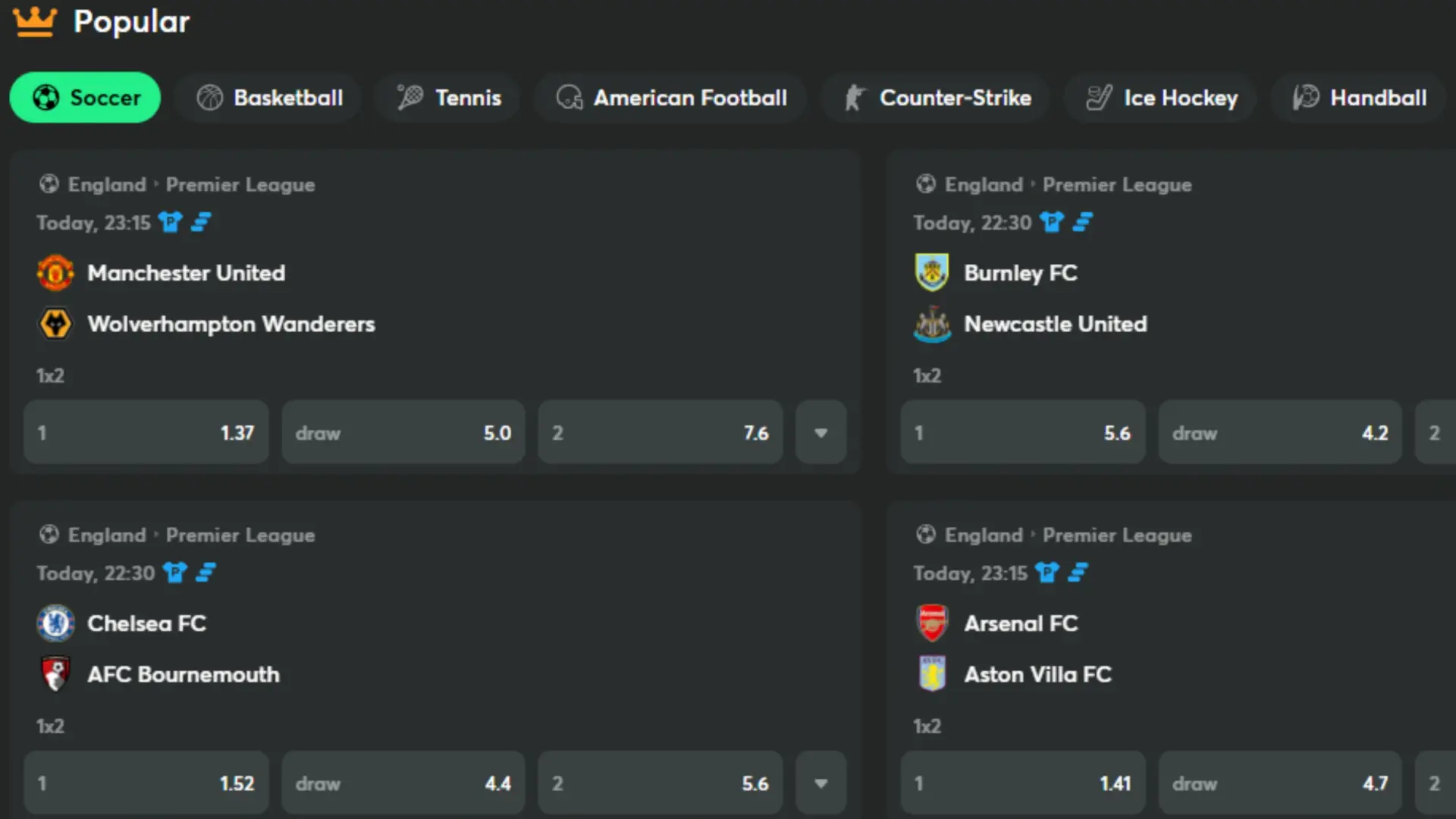This screenshot has width=1456, height=819.
Task: Click the Manchester United club crest
Action: tap(55, 273)
